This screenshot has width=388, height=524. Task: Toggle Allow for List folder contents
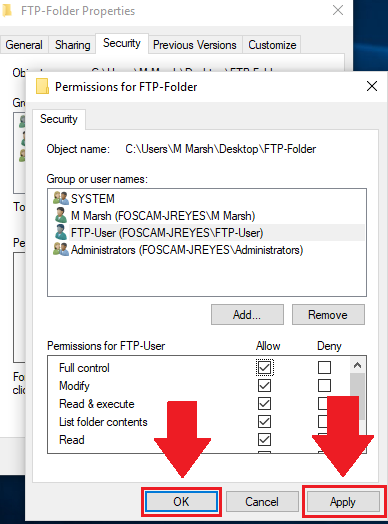(x=264, y=422)
